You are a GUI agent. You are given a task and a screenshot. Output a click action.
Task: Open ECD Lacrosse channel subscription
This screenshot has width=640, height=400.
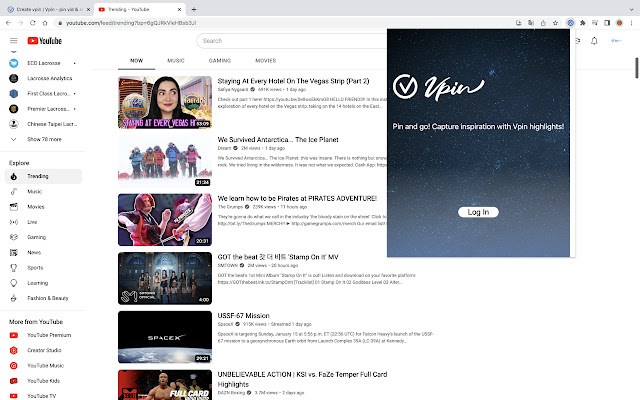44,63
